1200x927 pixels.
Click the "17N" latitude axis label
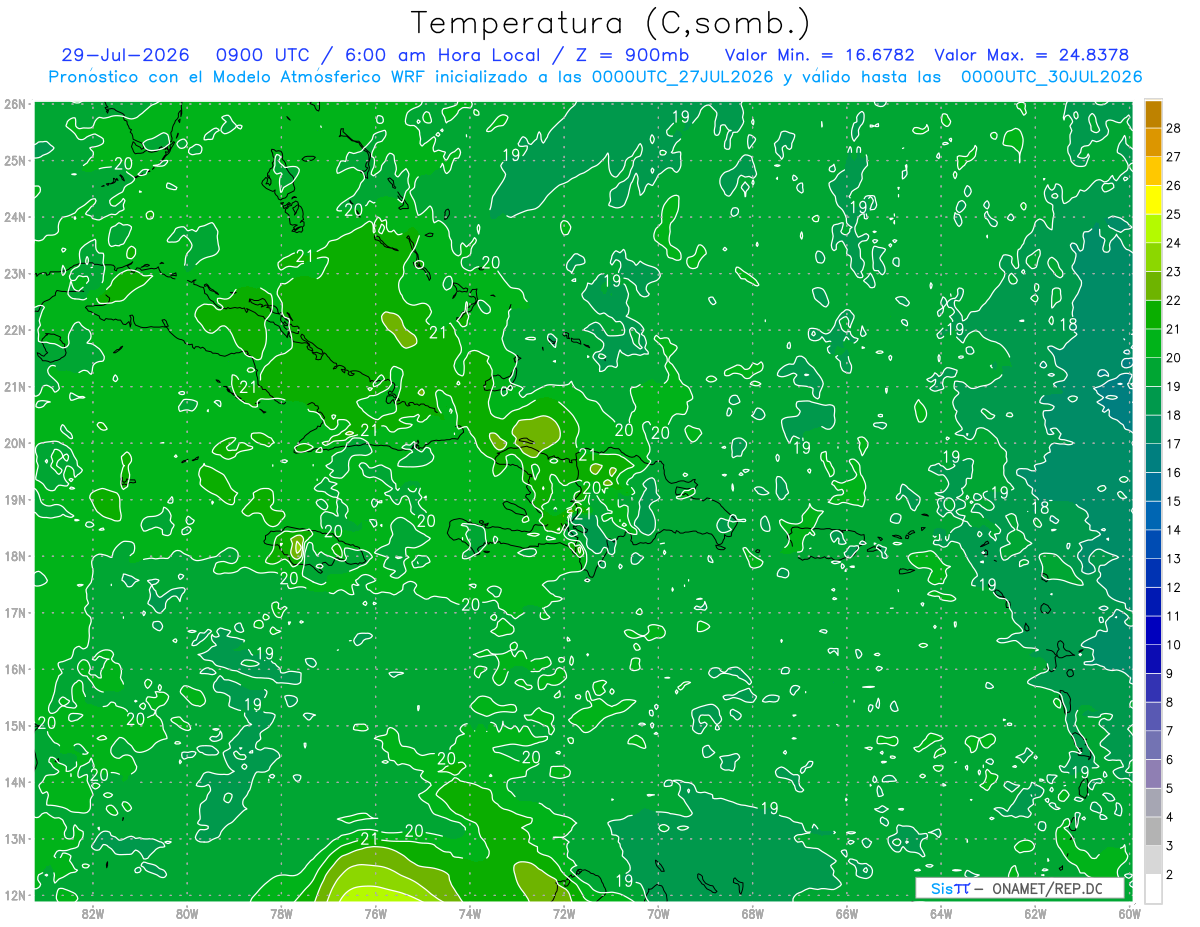[x=15, y=612]
